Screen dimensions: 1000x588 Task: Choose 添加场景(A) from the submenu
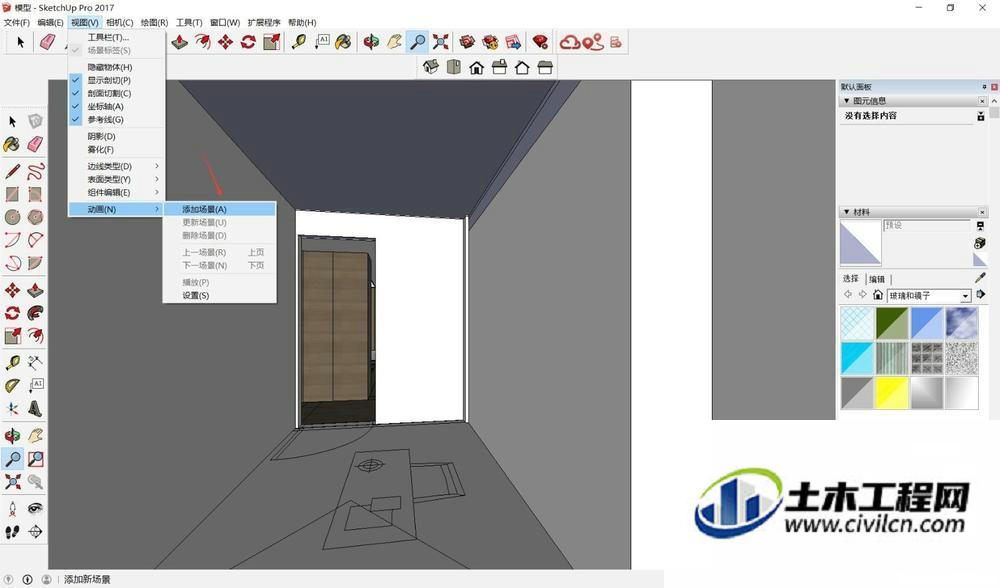coord(220,209)
